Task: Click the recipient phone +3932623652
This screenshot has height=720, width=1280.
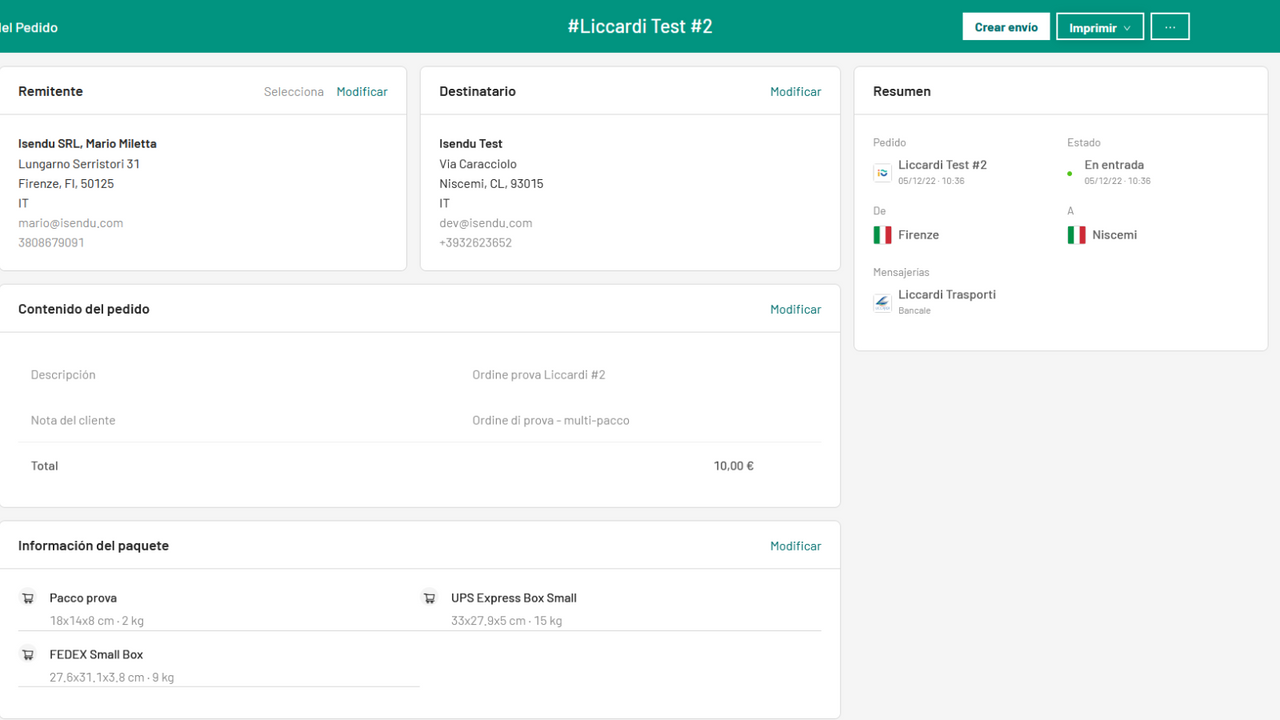Action: pos(476,243)
